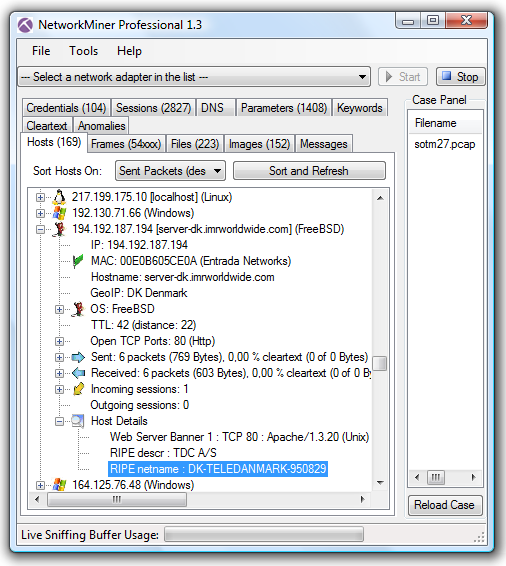This screenshot has height=566, width=506.
Task: Expand the Received packets node
Action: click(x=60, y=373)
